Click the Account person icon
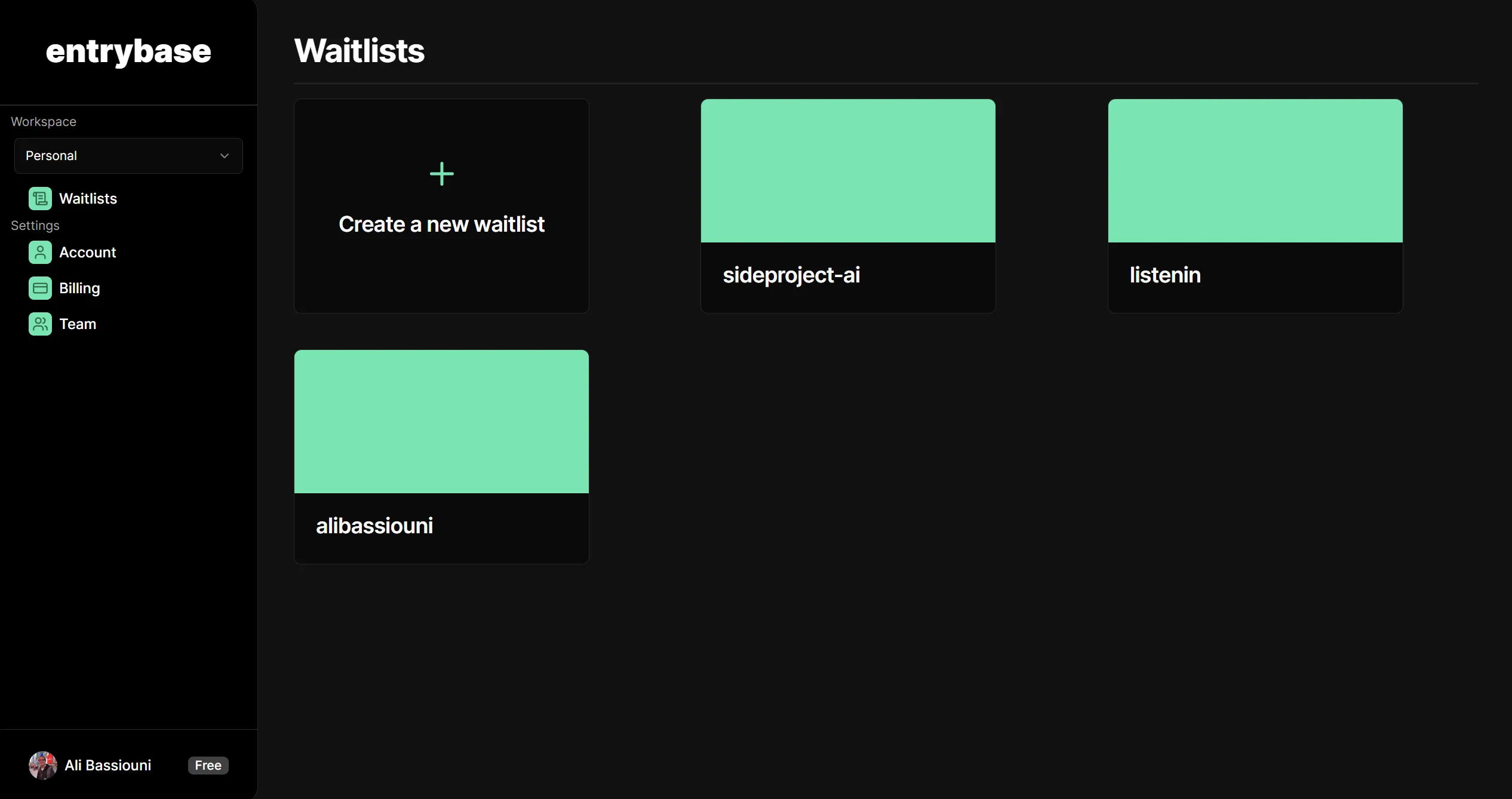Image resolution: width=1512 pixels, height=799 pixels. tap(40, 252)
